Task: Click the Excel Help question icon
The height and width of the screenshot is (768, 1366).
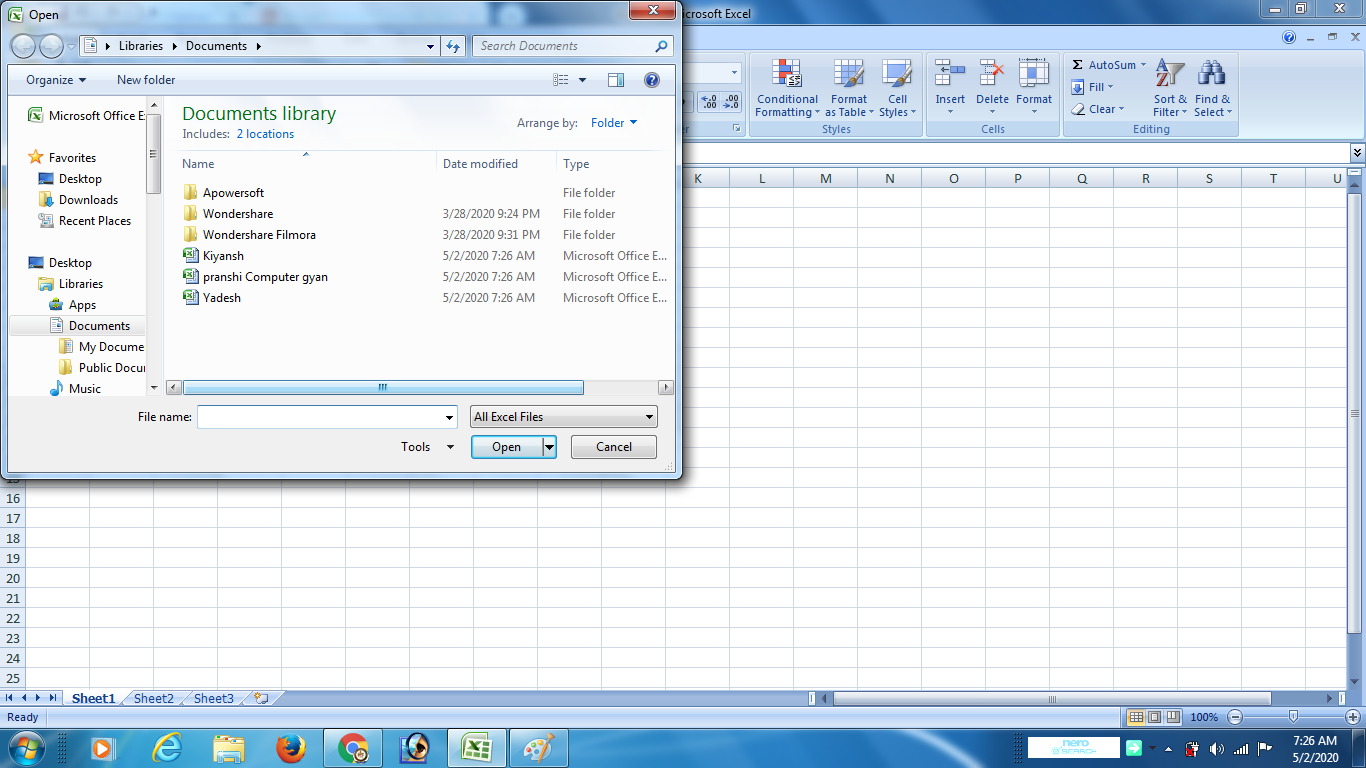Action: (x=1289, y=37)
